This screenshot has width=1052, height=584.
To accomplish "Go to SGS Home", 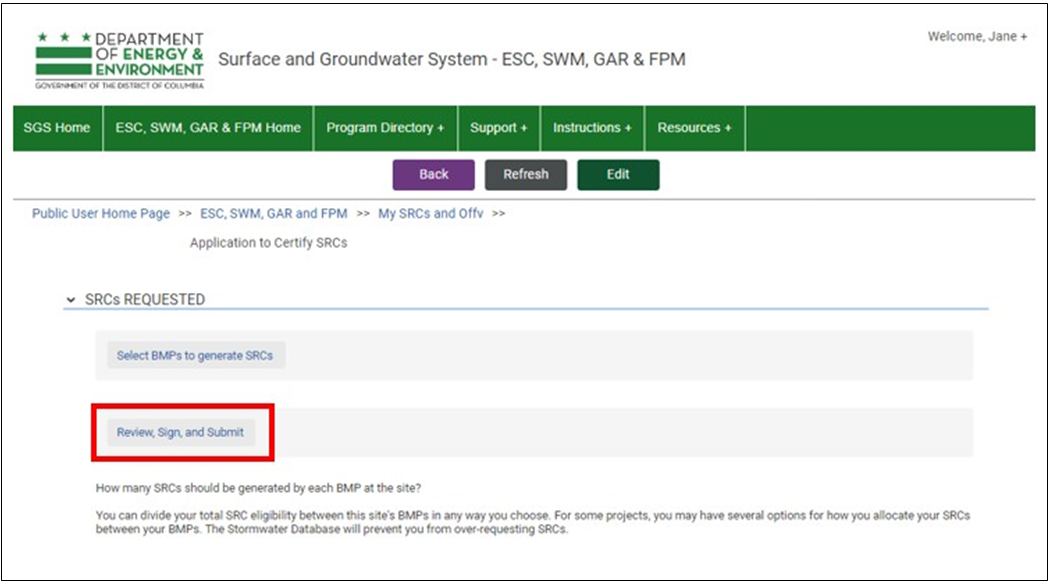I will 57,128.
